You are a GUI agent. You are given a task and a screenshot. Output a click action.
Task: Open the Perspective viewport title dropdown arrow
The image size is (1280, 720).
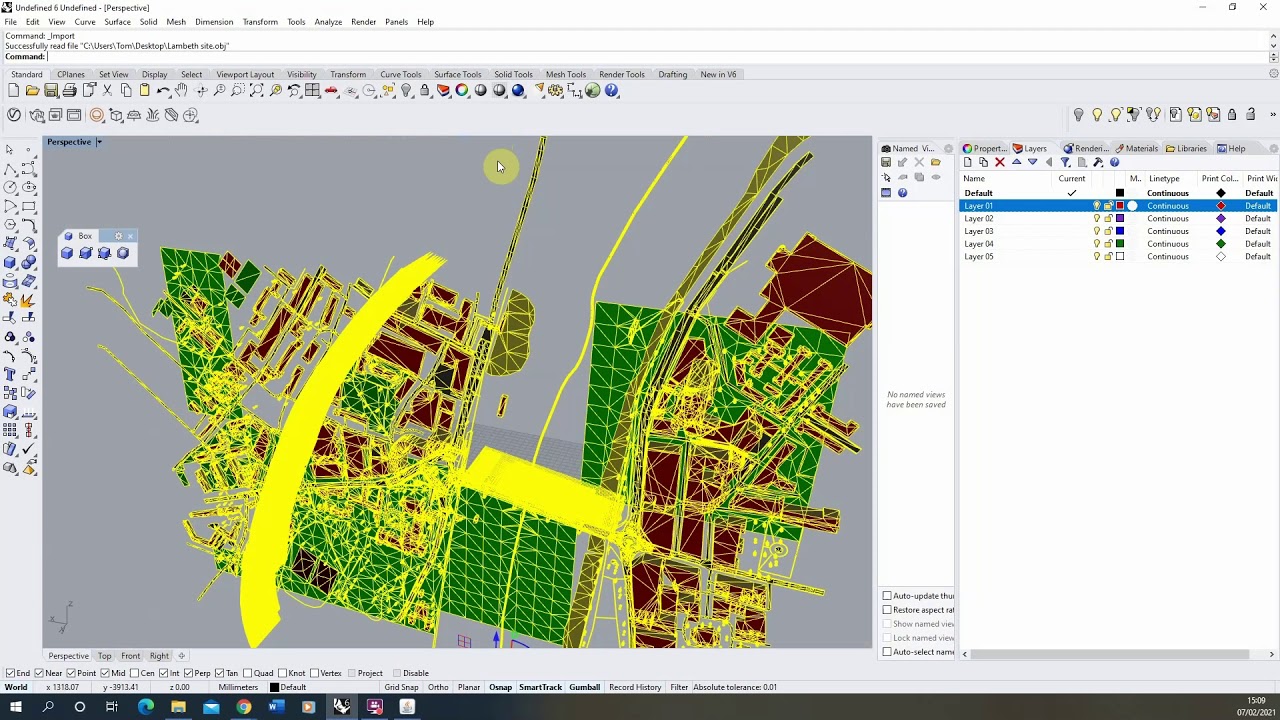[99, 142]
